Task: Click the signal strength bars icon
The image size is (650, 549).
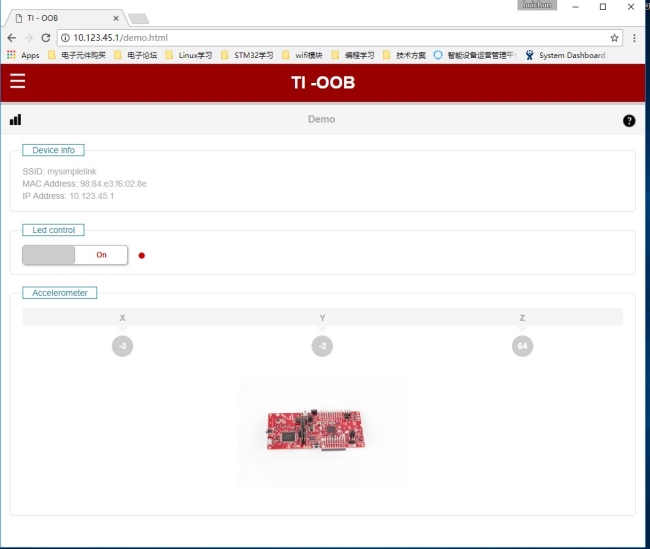Action: (x=15, y=120)
